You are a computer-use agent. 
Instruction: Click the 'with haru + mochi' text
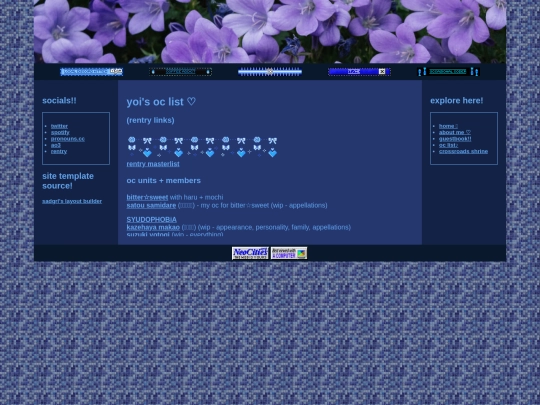[x=196, y=197]
